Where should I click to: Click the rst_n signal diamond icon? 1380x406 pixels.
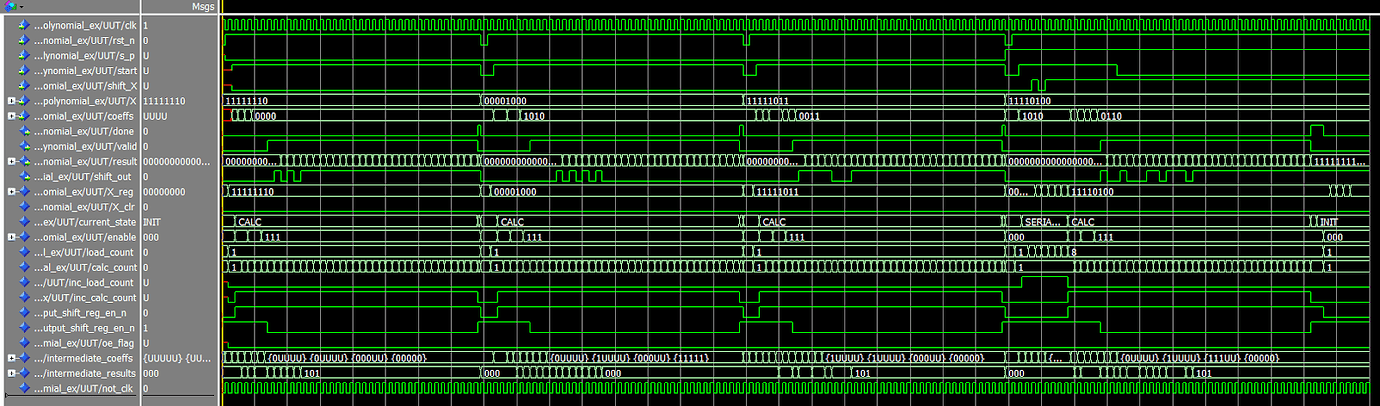click(x=24, y=40)
